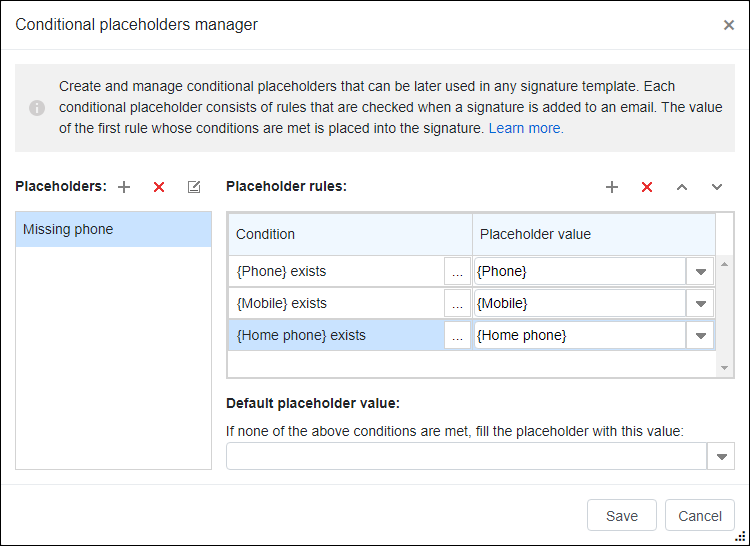Open the default placeholder value dropdown

pos(721,457)
